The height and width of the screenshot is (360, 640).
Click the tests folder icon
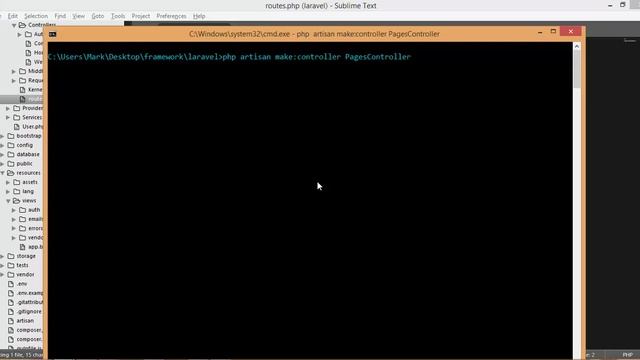[x=11, y=265]
